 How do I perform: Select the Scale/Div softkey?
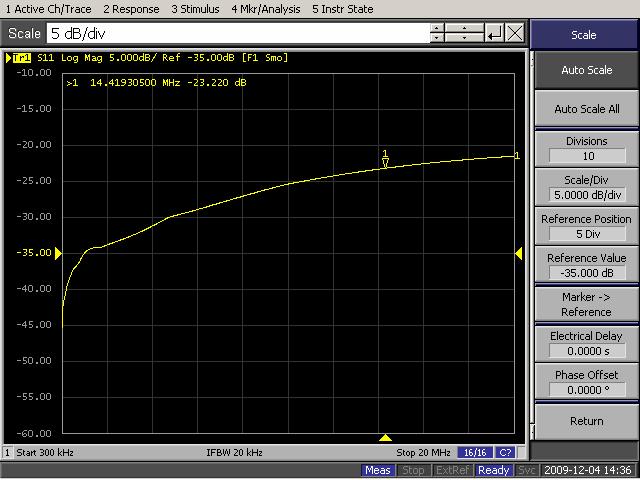point(586,188)
